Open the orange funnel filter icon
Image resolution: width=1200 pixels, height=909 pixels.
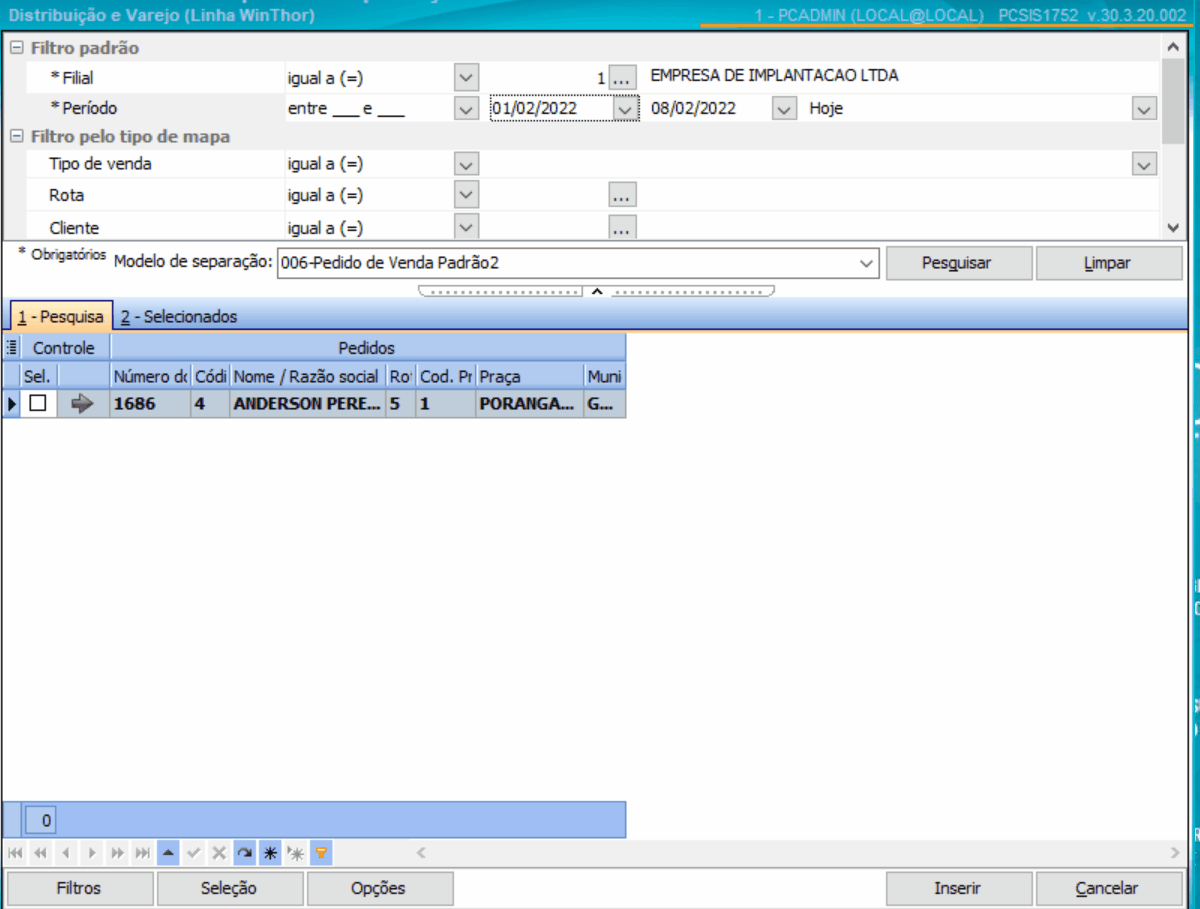click(321, 854)
